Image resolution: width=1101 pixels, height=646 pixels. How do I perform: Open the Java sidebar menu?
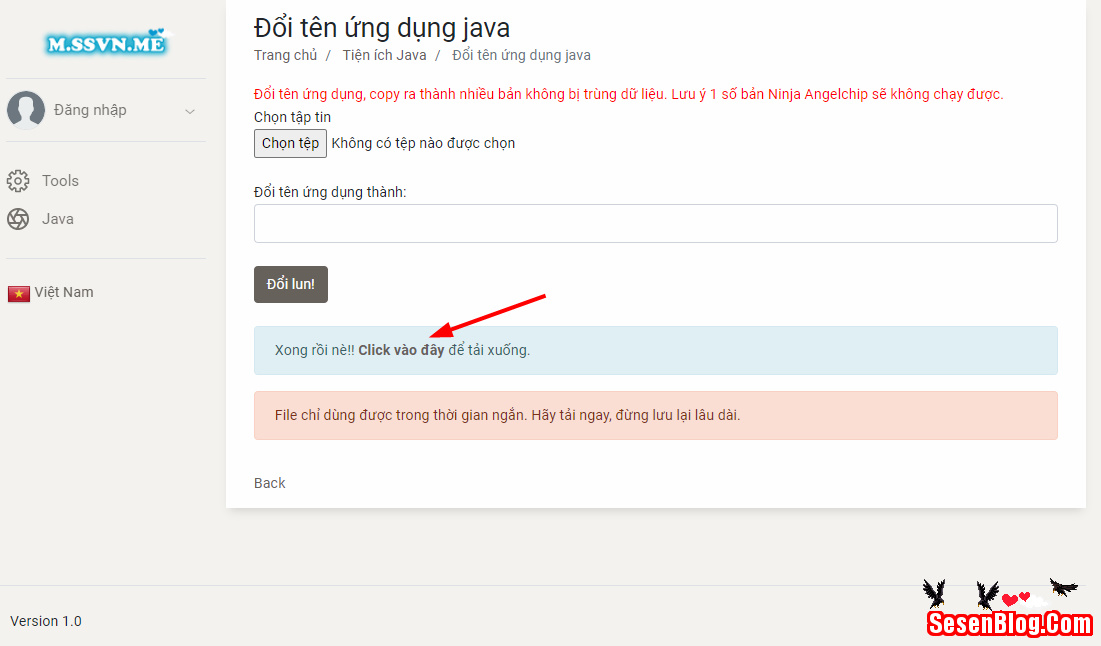(x=58, y=219)
